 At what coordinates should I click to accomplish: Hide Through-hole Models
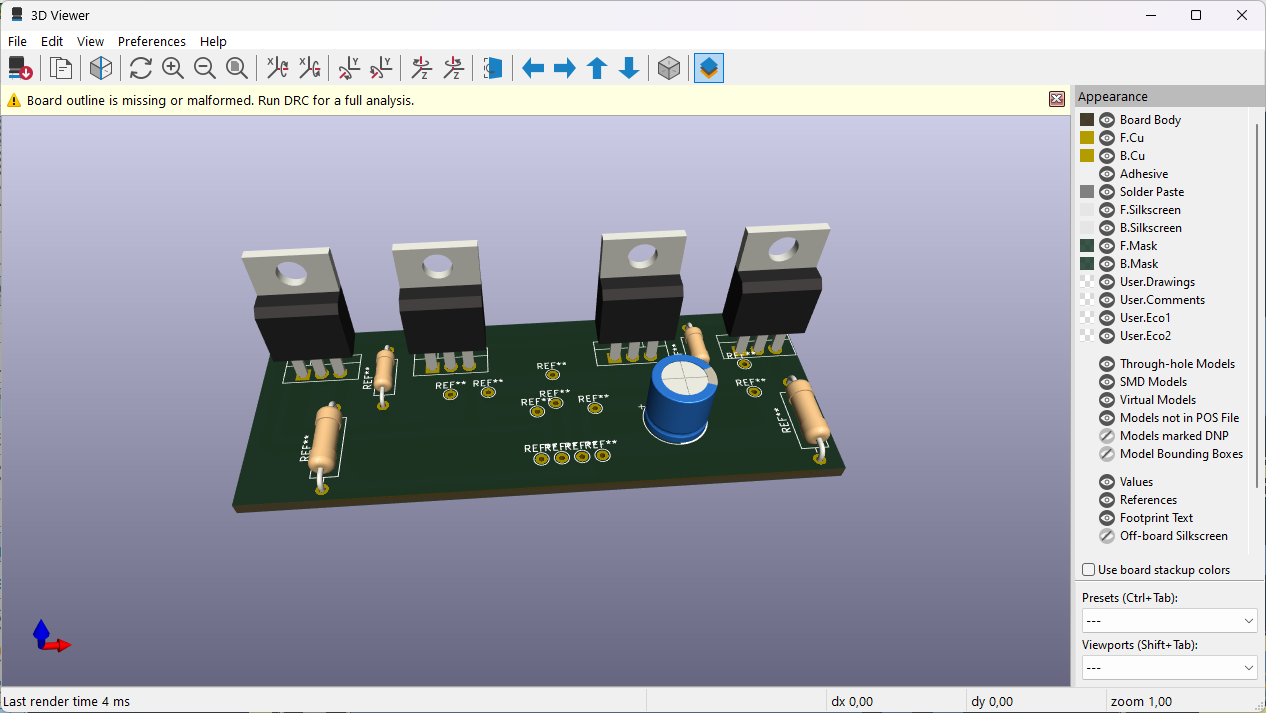point(1107,364)
